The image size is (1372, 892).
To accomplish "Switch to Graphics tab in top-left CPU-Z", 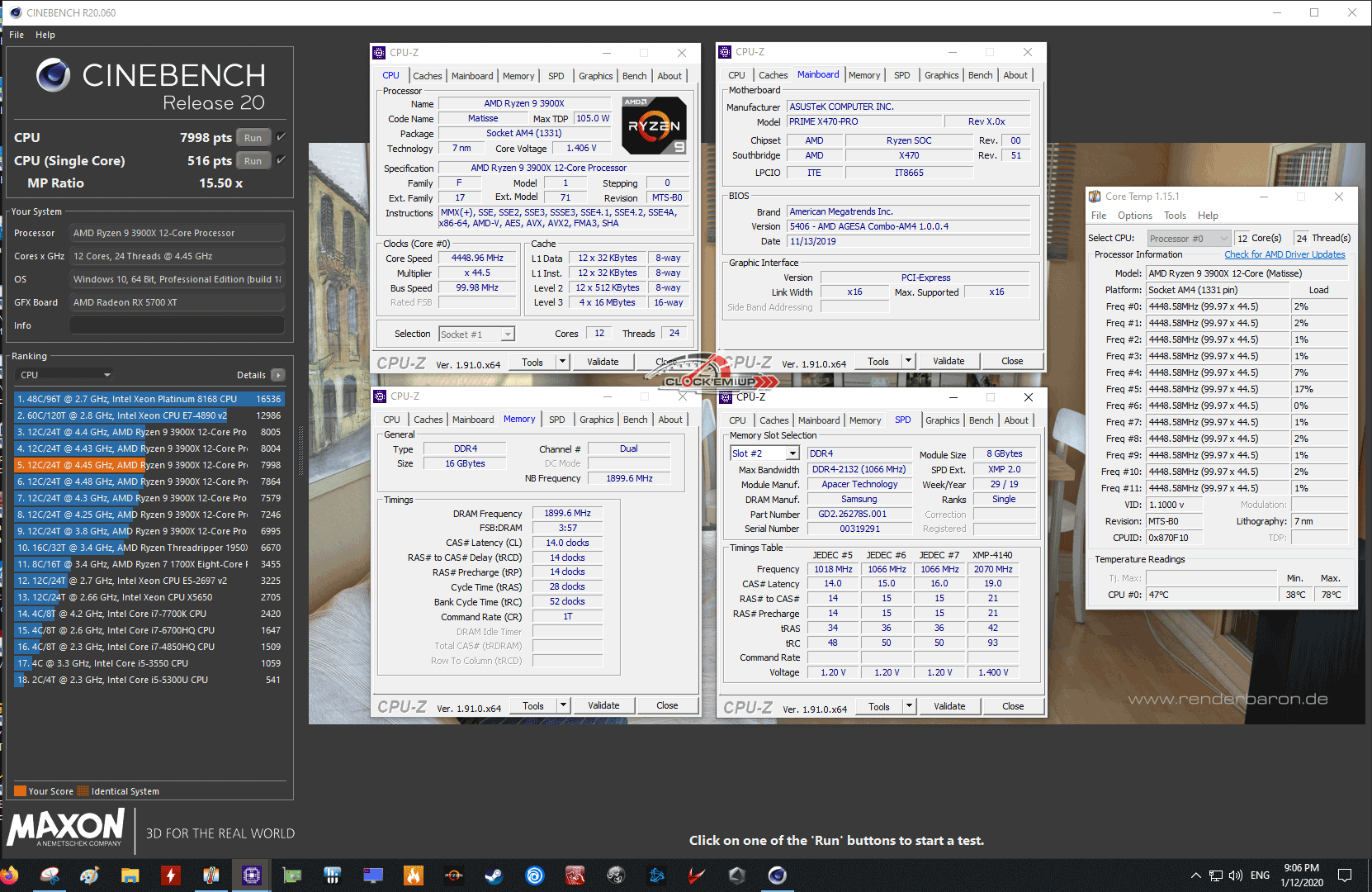I will pos(595,76).
